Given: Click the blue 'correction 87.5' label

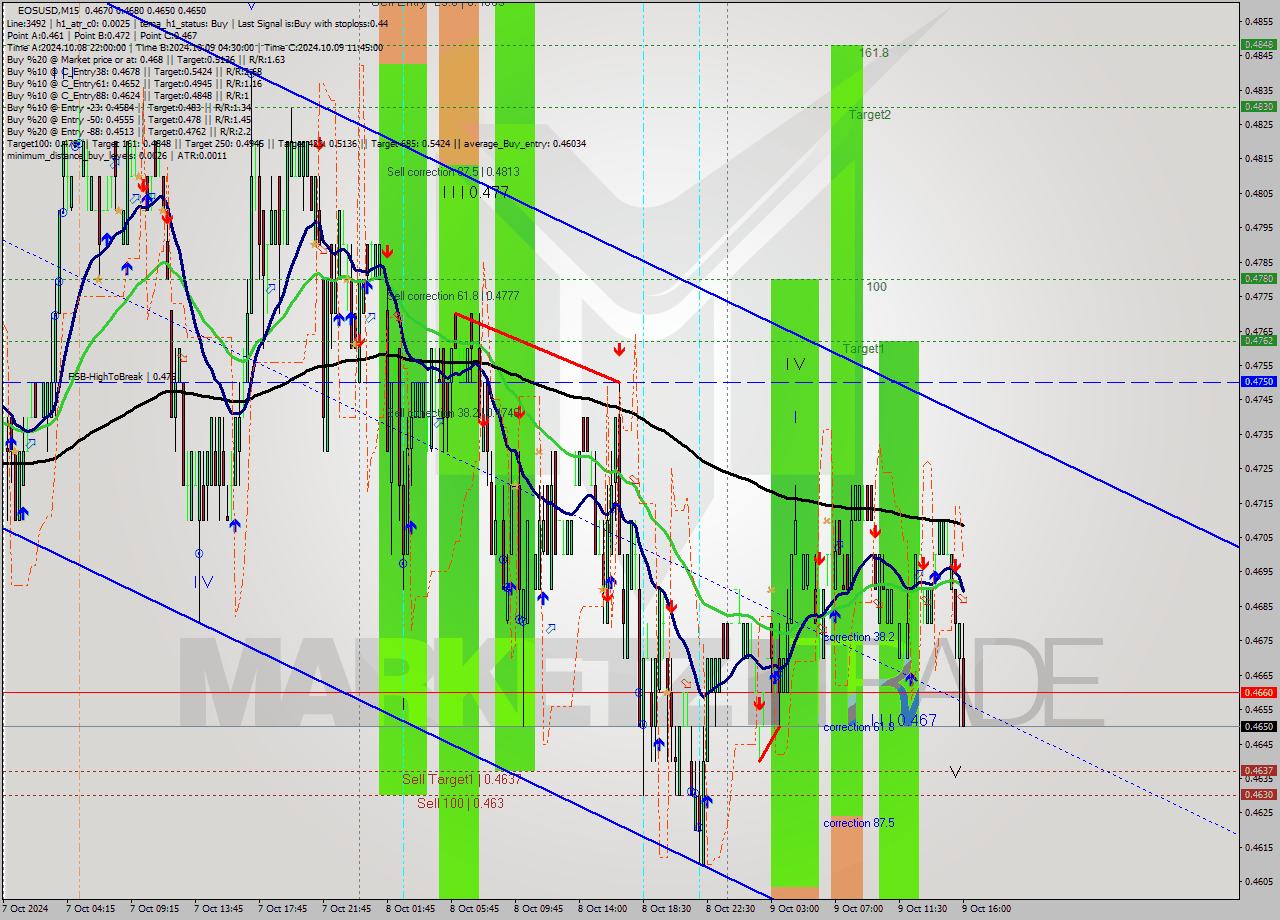Looking at the screenshot, I should [x=859, y=823].
